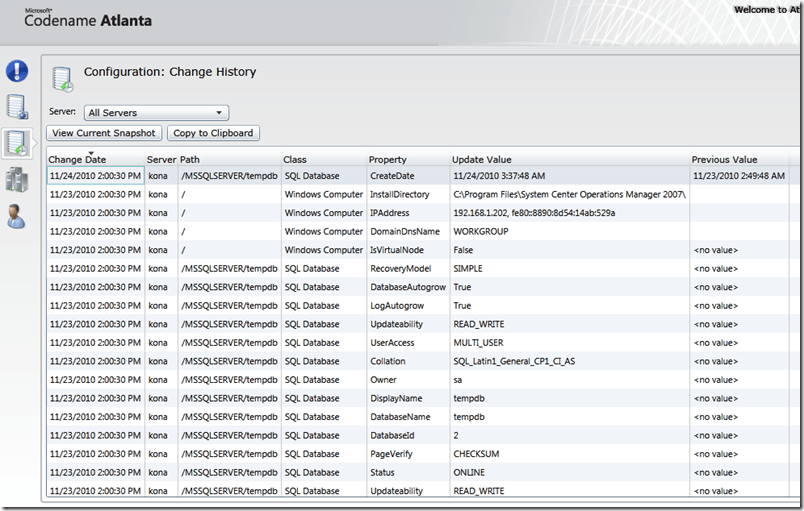Sort by Change Date column header
Image resolution: width=804 pixels, height=511 pixels.
click(77, 160)
